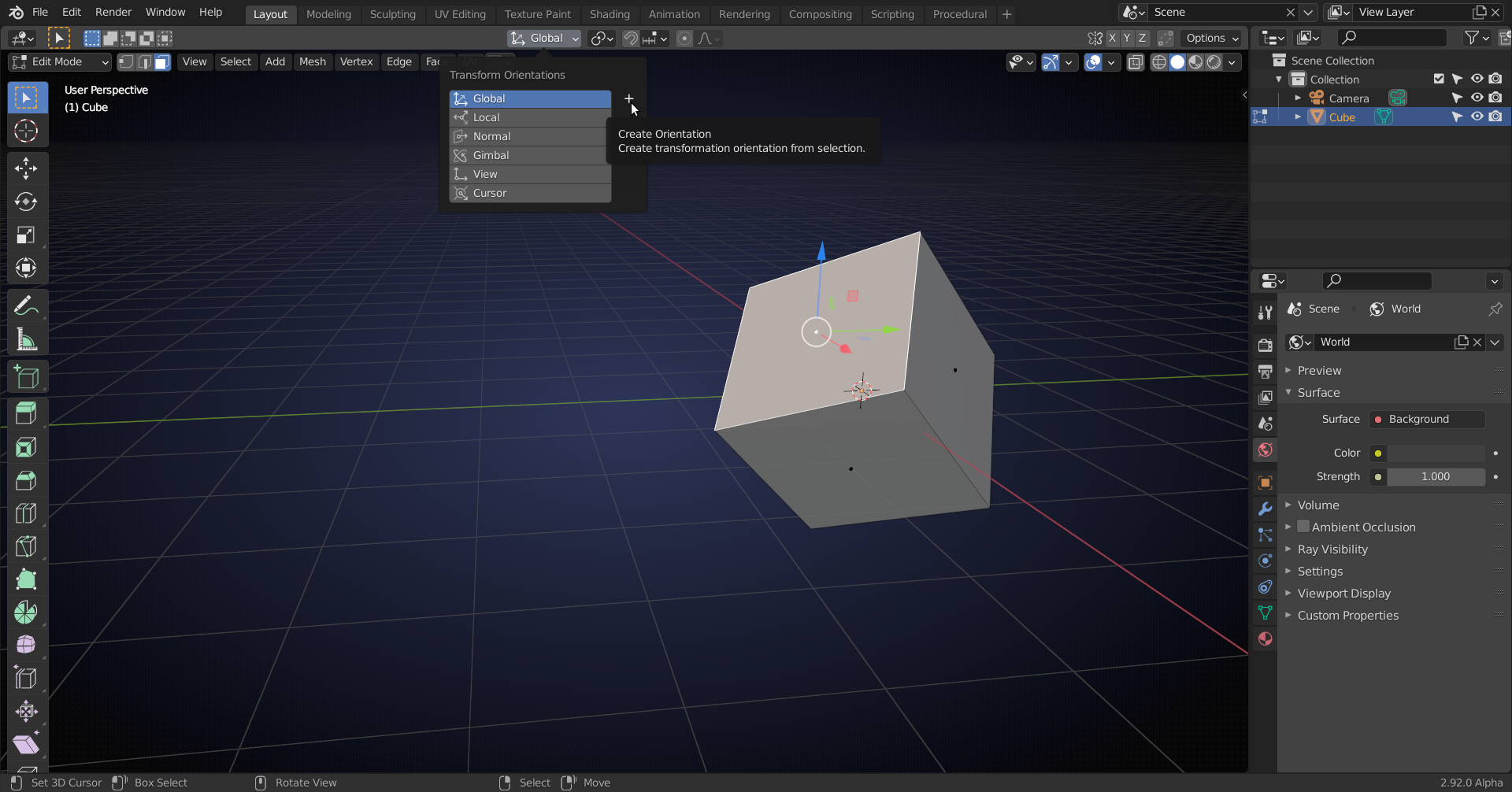
Task: Select the Loop Cut tool
Action: tap(27, 513)
